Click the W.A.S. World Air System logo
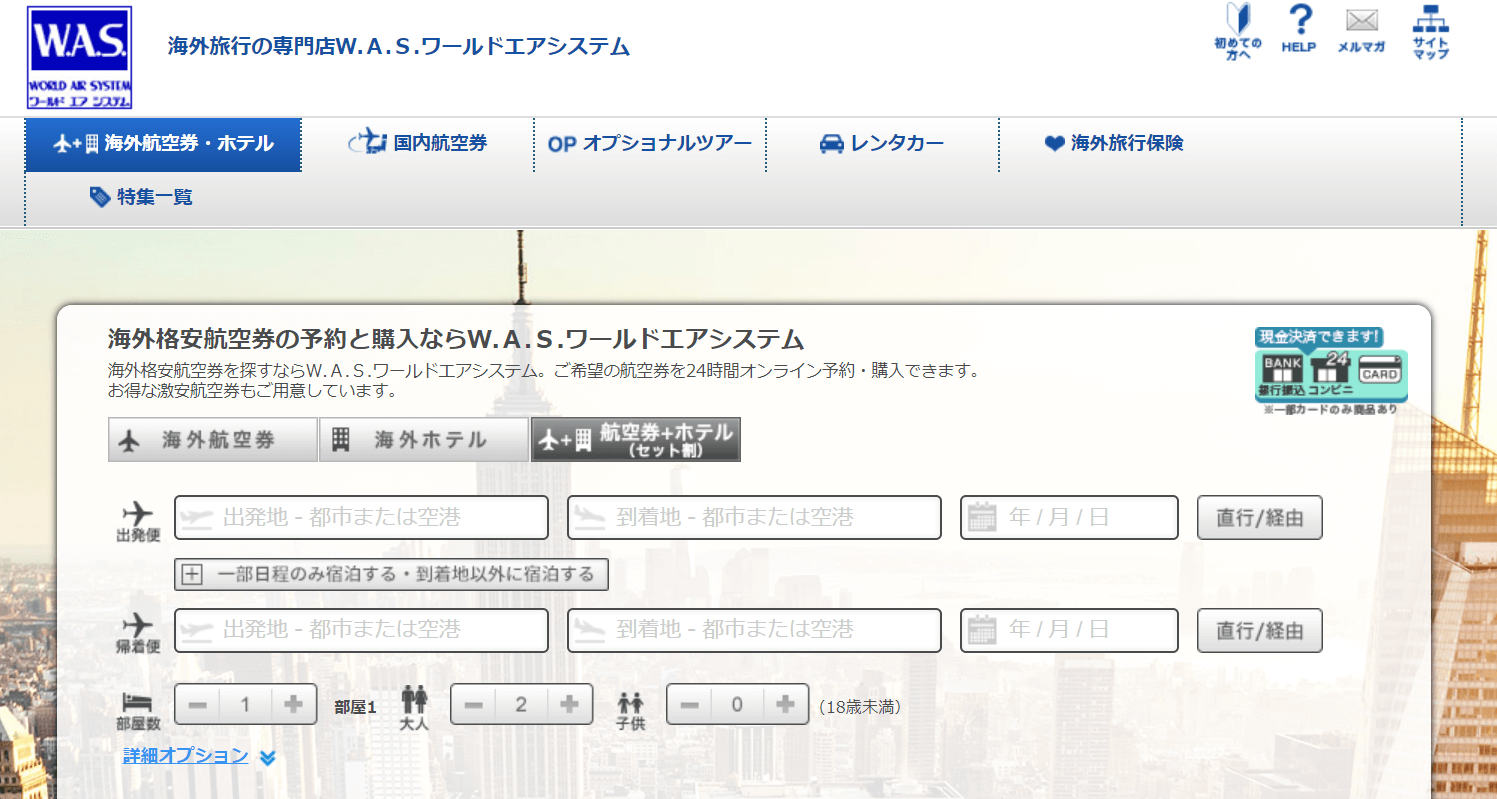 click(80, 59)
